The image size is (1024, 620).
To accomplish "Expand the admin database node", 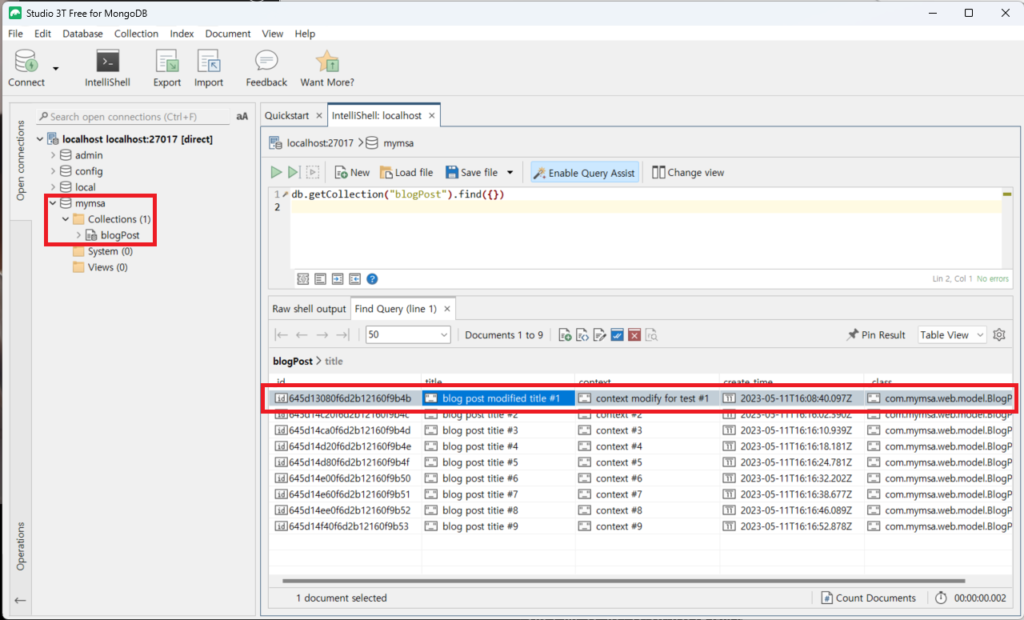I will pyautogui.click(x=53, y=155).
